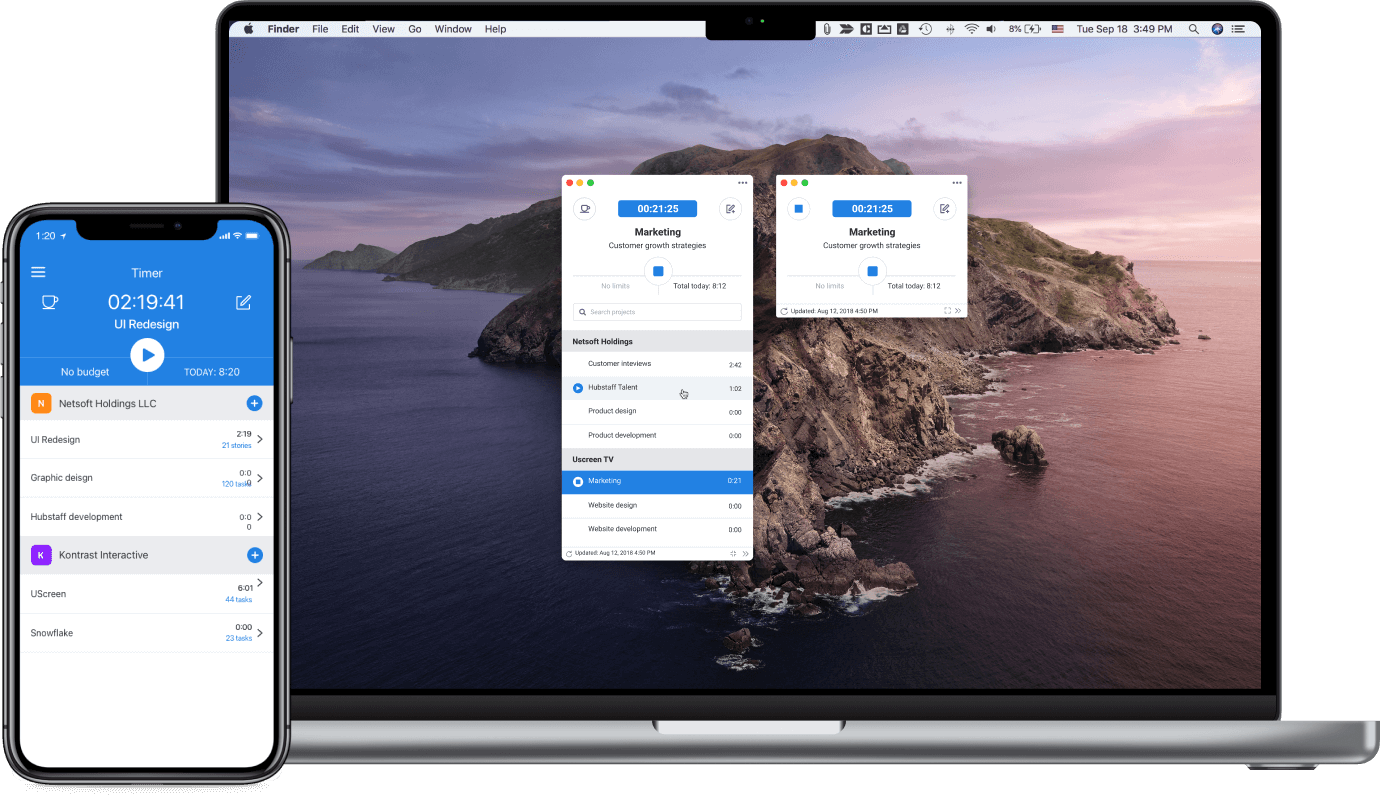The width and height of the screenshot is (1380, 800).
Task: Open the three-dot menu of the compact window
Action: [957, 183]
